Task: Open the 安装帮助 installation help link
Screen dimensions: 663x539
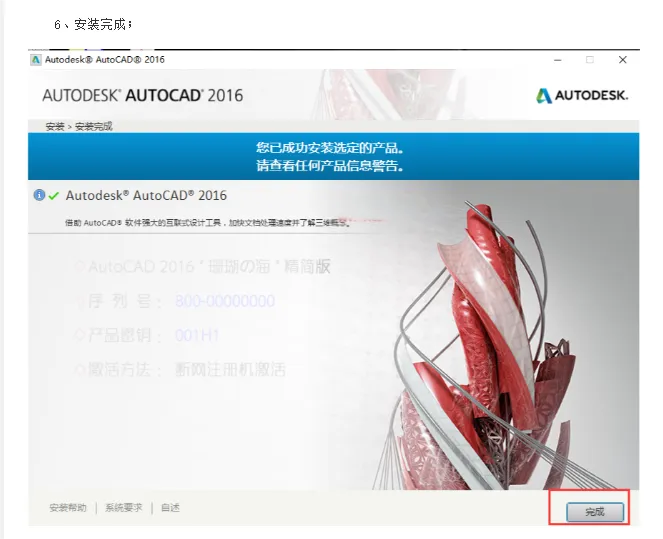Action: coord(68,507)
